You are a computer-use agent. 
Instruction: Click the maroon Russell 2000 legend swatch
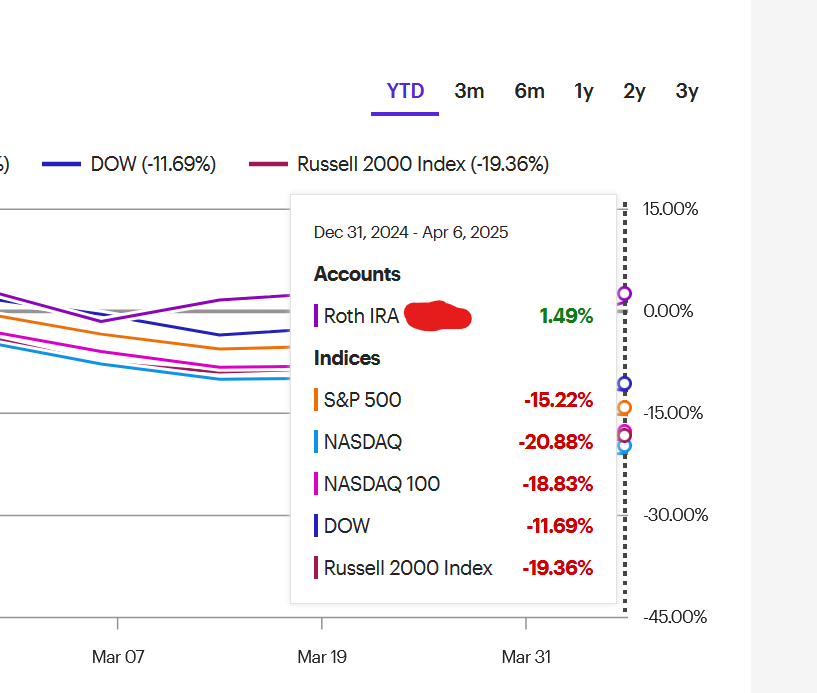(268, 164)
